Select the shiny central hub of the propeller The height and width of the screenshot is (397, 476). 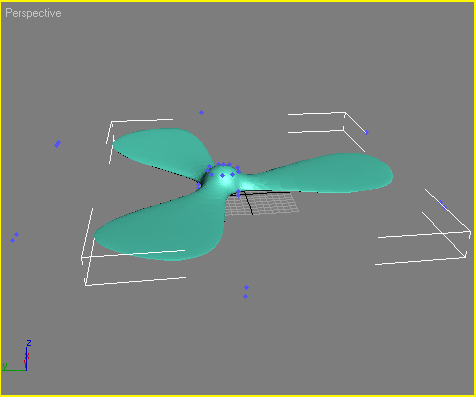225,179
